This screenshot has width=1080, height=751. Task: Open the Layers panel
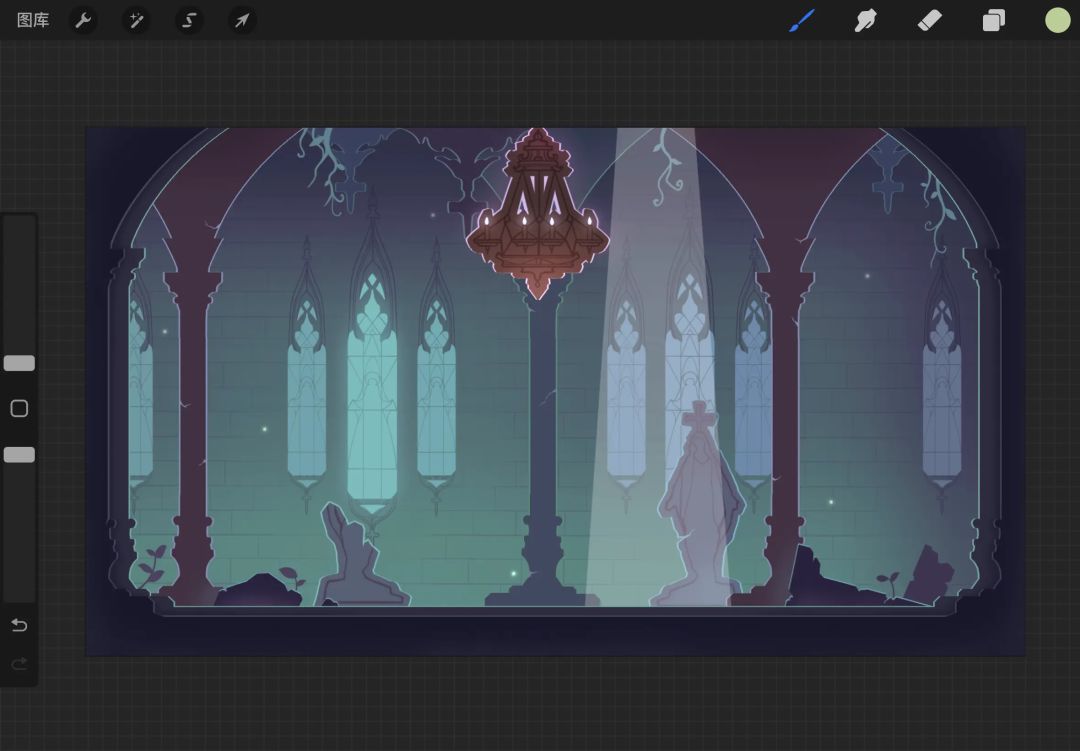(993, 21)
